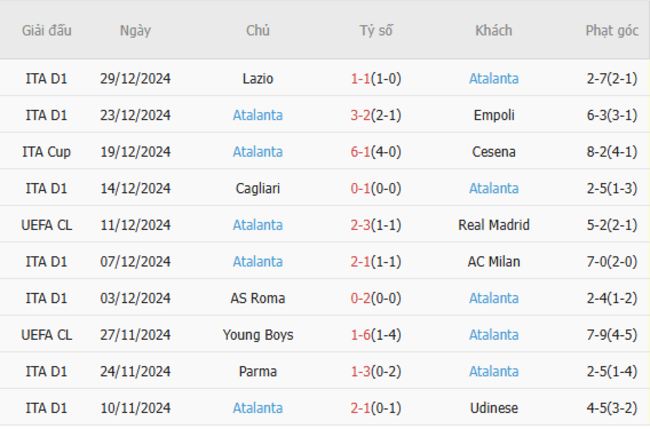Click the AS Roma team name
Viewport: 650px width, 429px height.
pyautogui.click(x=257, y=298)
